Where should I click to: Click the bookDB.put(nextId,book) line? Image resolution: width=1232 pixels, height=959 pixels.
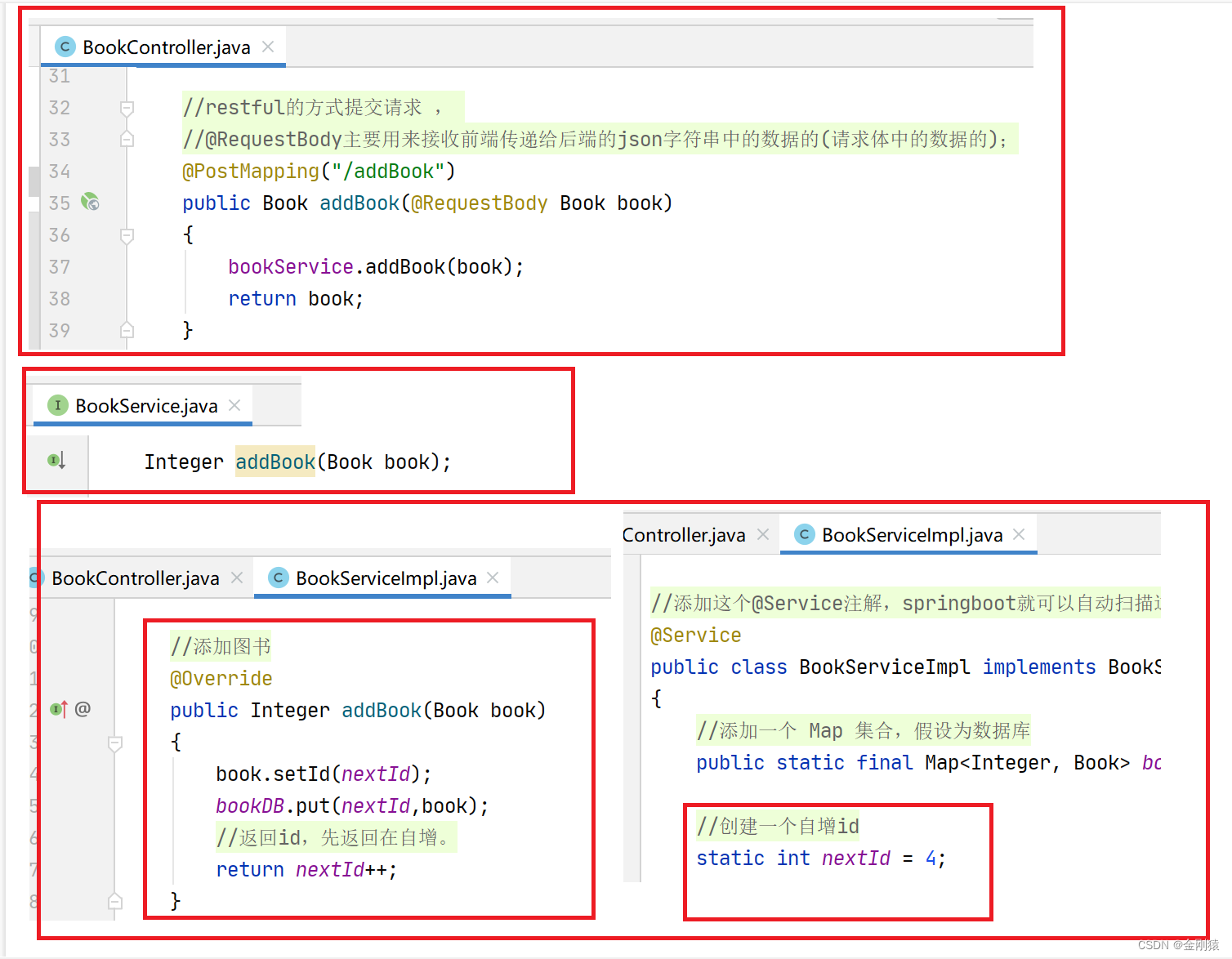352,805
